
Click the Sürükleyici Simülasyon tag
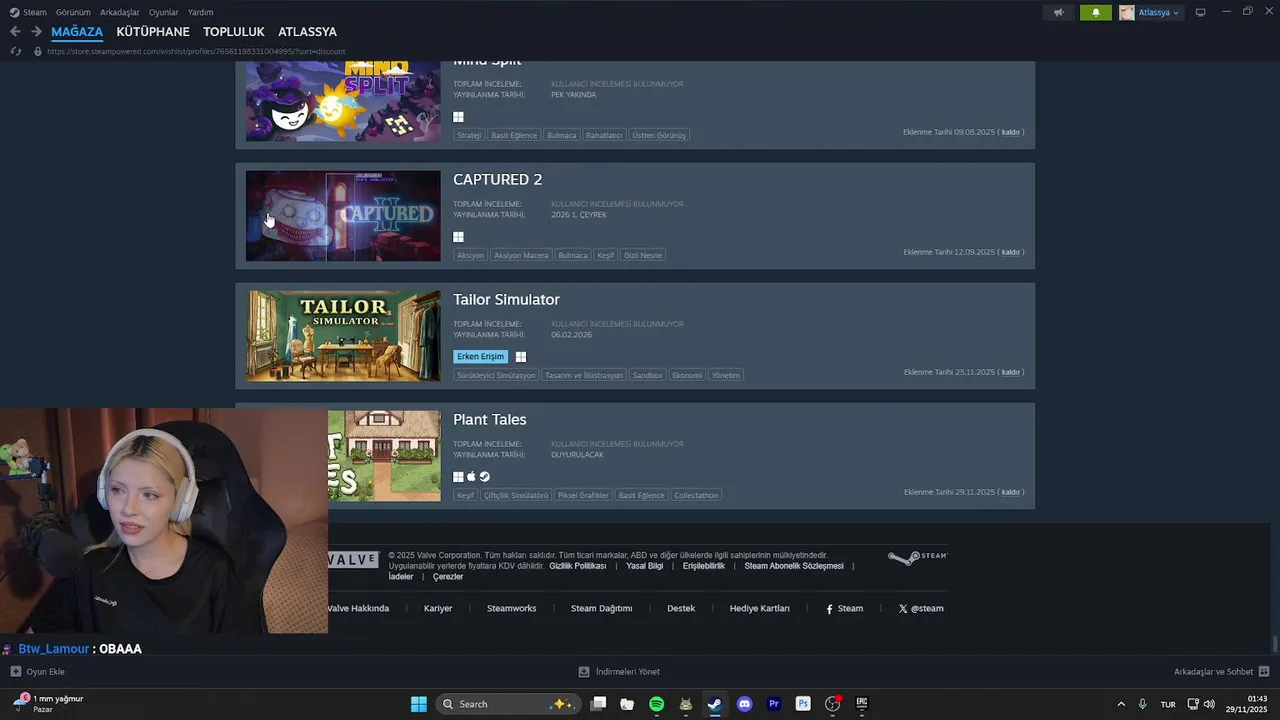pos(496,375)
